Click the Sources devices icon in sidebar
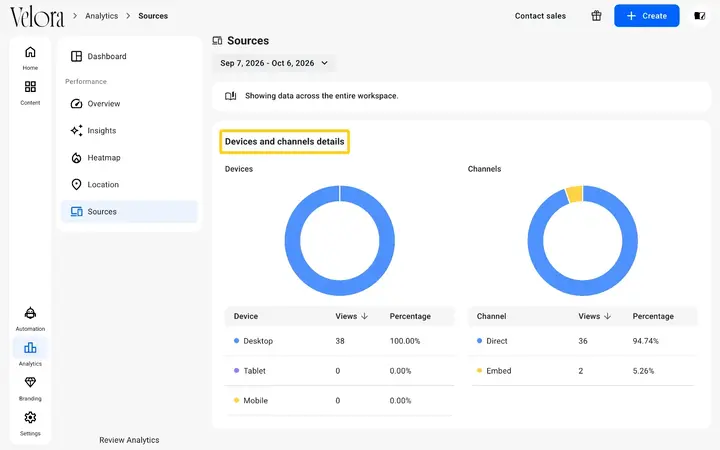The width and height of the screenshot is (720, 450). coord(76,212)
